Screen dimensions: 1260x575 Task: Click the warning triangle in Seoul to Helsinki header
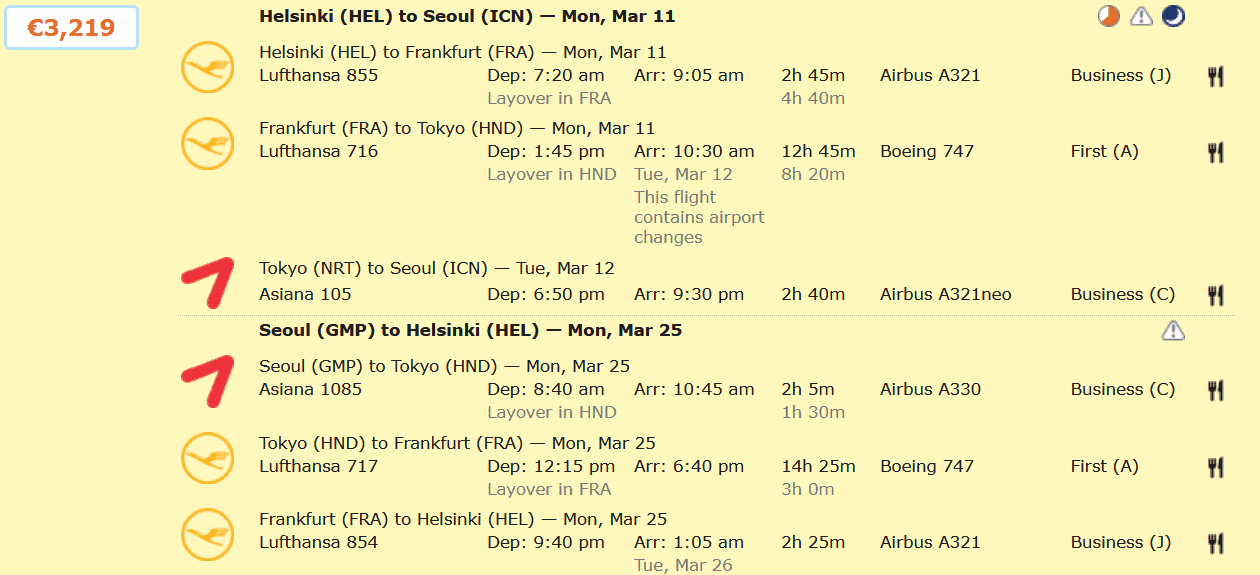click(1173, 330)
